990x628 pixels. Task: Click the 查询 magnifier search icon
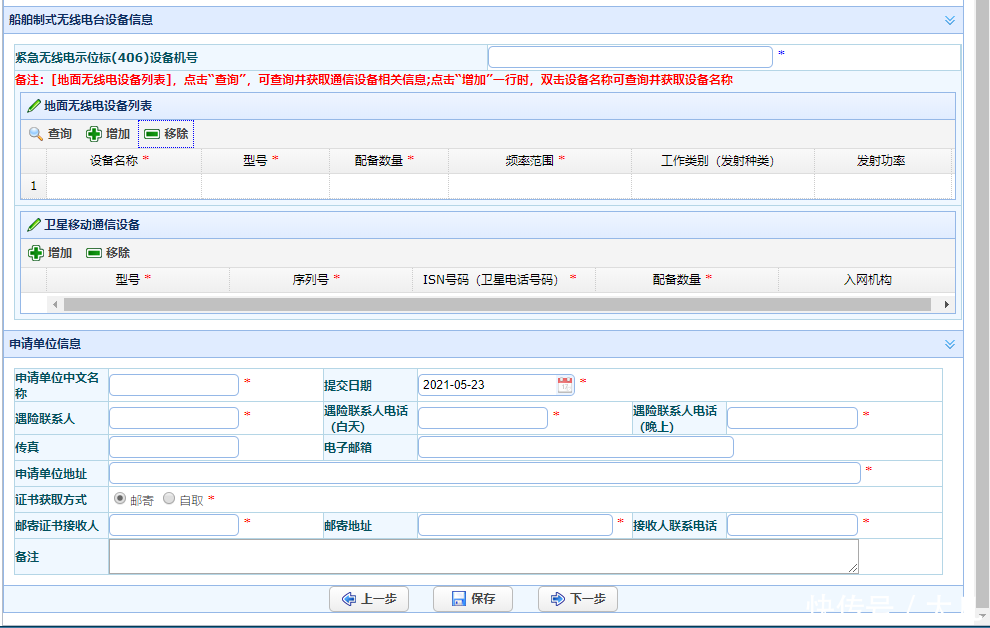[34, 132]
